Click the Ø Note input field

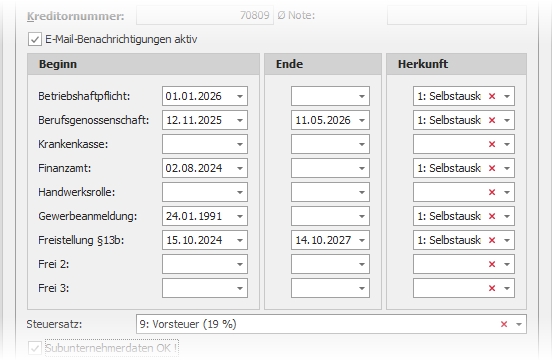coord(457,15)
